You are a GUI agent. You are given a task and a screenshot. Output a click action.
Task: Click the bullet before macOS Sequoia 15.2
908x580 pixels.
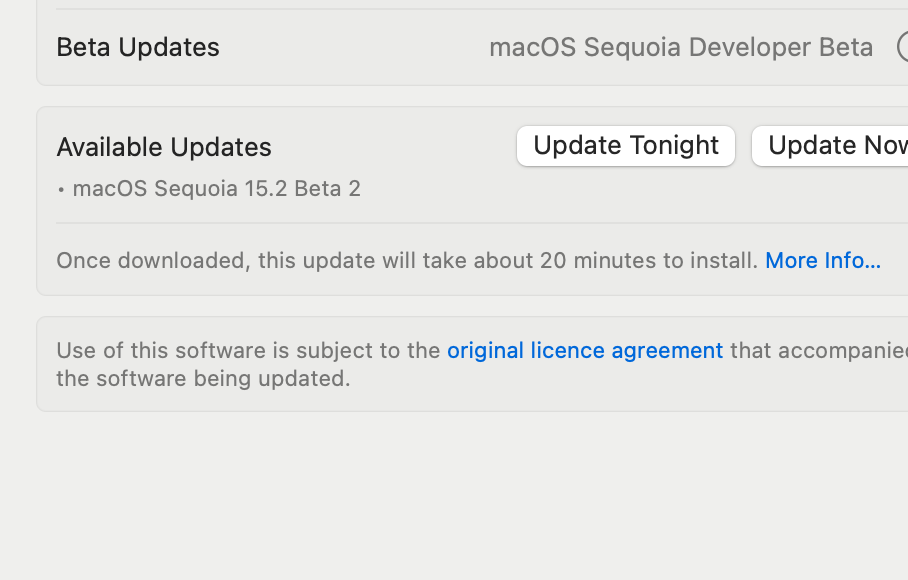tap(62, 190)
